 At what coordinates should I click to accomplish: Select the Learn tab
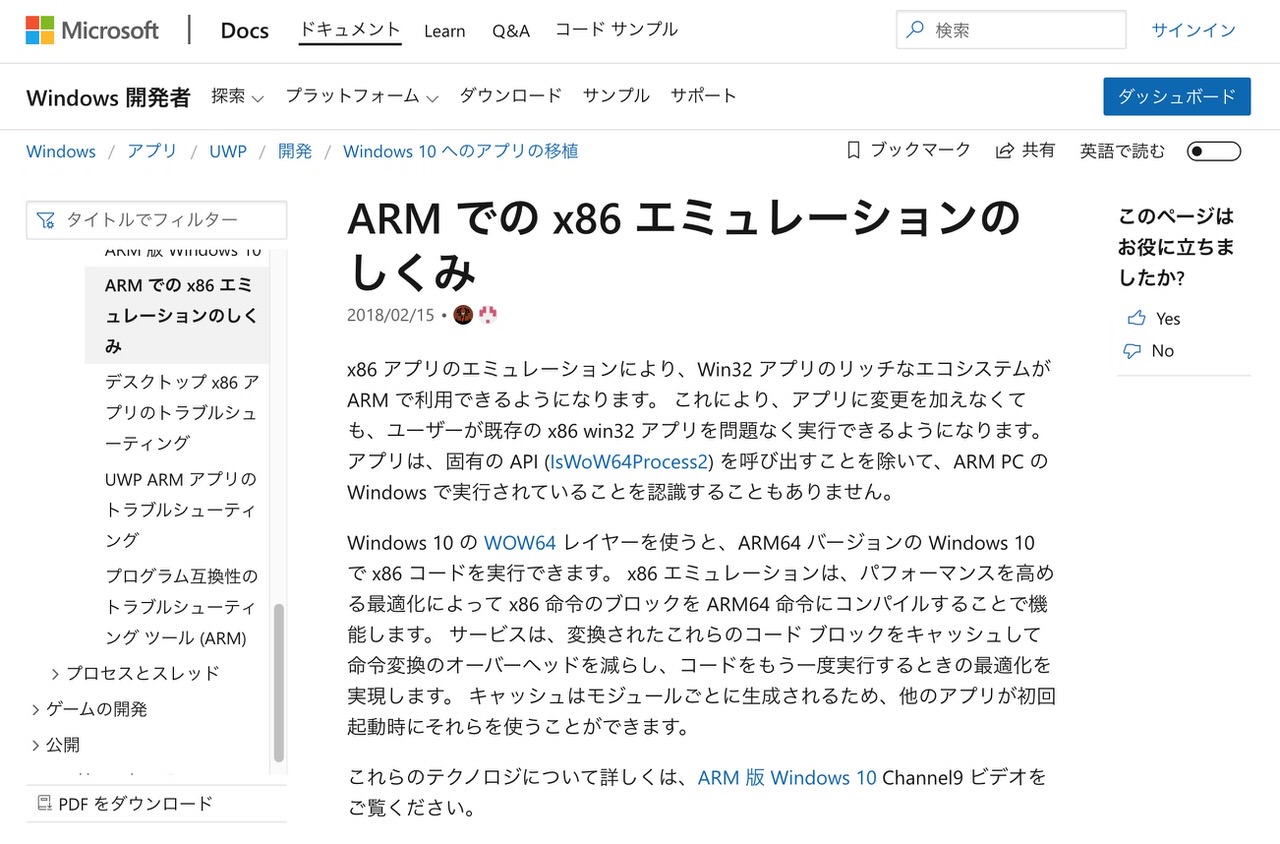pyautogui.click(x=444, y=31)
